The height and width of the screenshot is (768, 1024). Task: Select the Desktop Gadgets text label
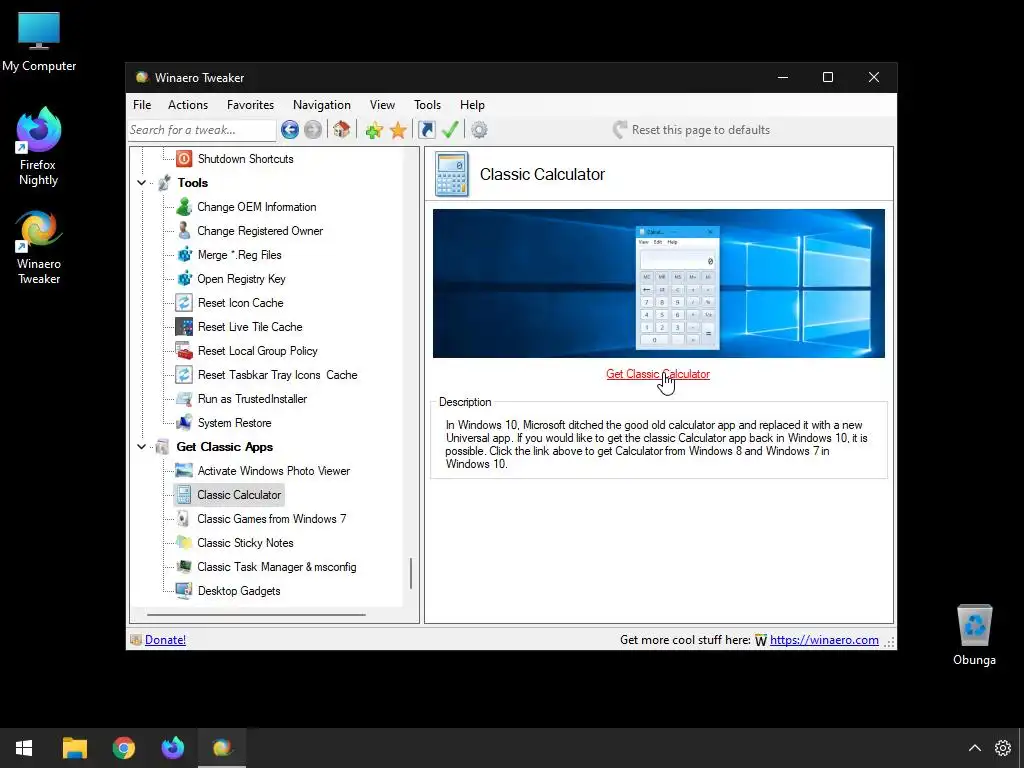239,591
